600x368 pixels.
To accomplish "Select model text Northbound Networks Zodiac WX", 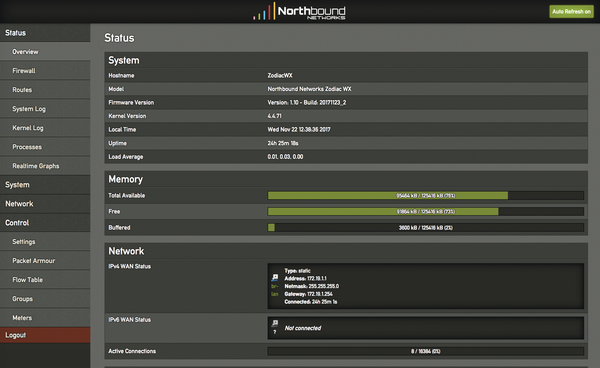I will click(309, 89).
